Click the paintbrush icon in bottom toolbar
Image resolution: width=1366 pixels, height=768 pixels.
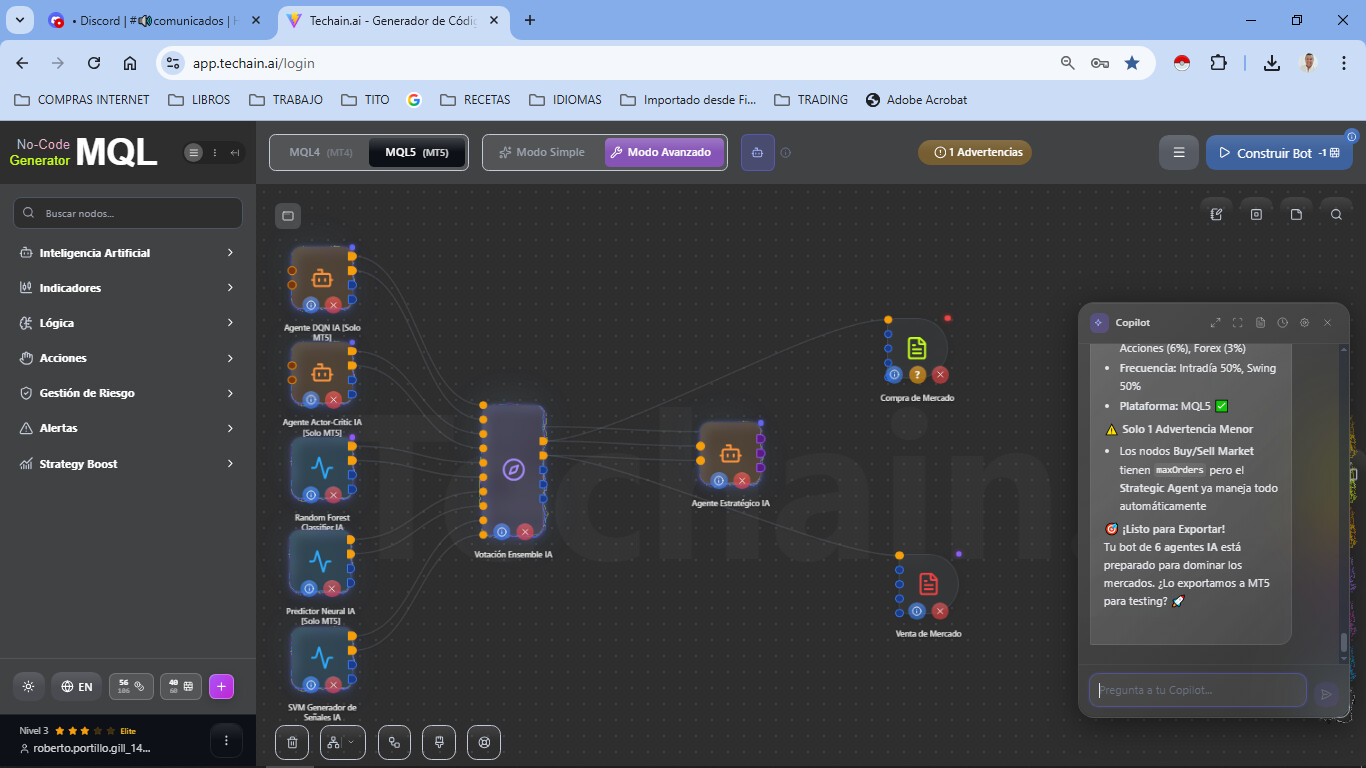[439, 742]
